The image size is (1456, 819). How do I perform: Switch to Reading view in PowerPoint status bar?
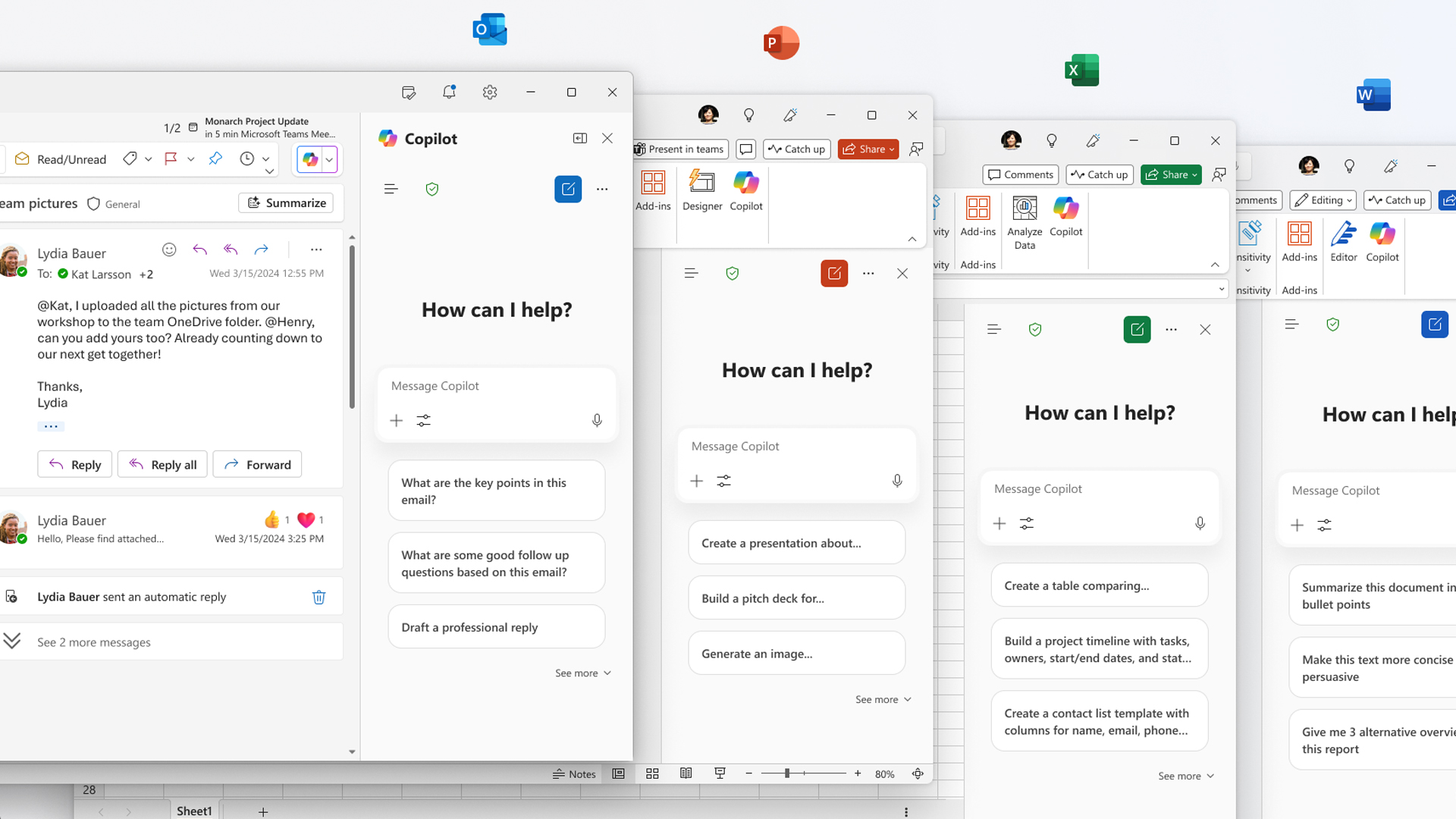[686, 773]
